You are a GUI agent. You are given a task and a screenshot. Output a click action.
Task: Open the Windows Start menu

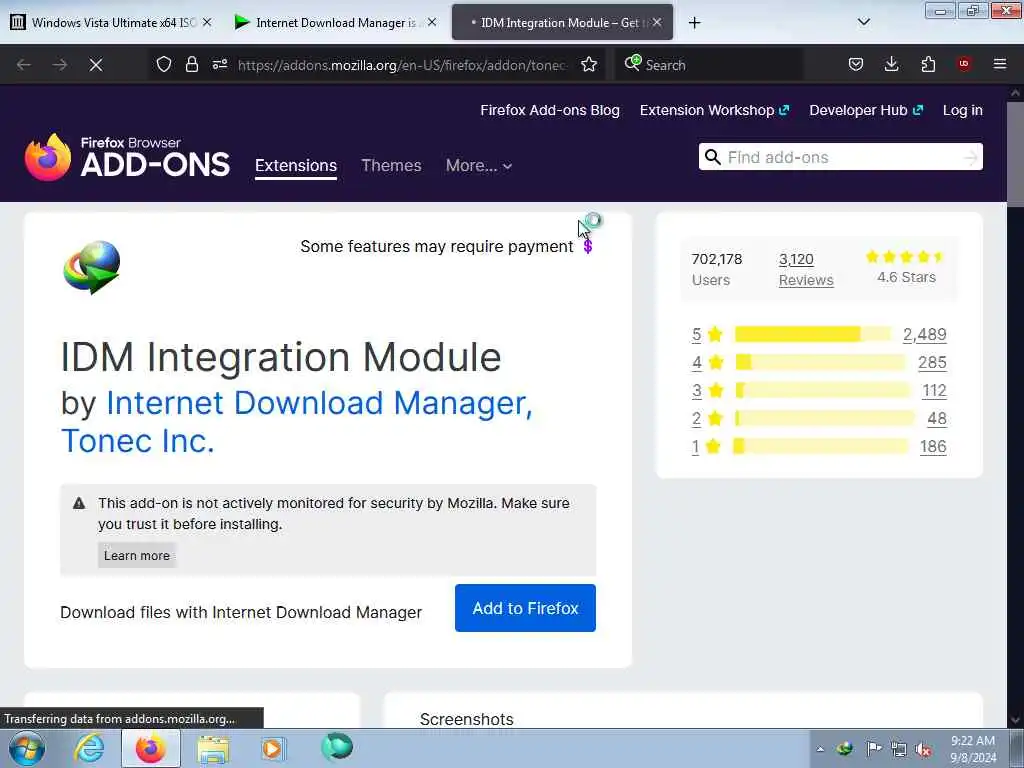[x=27, y=748]
